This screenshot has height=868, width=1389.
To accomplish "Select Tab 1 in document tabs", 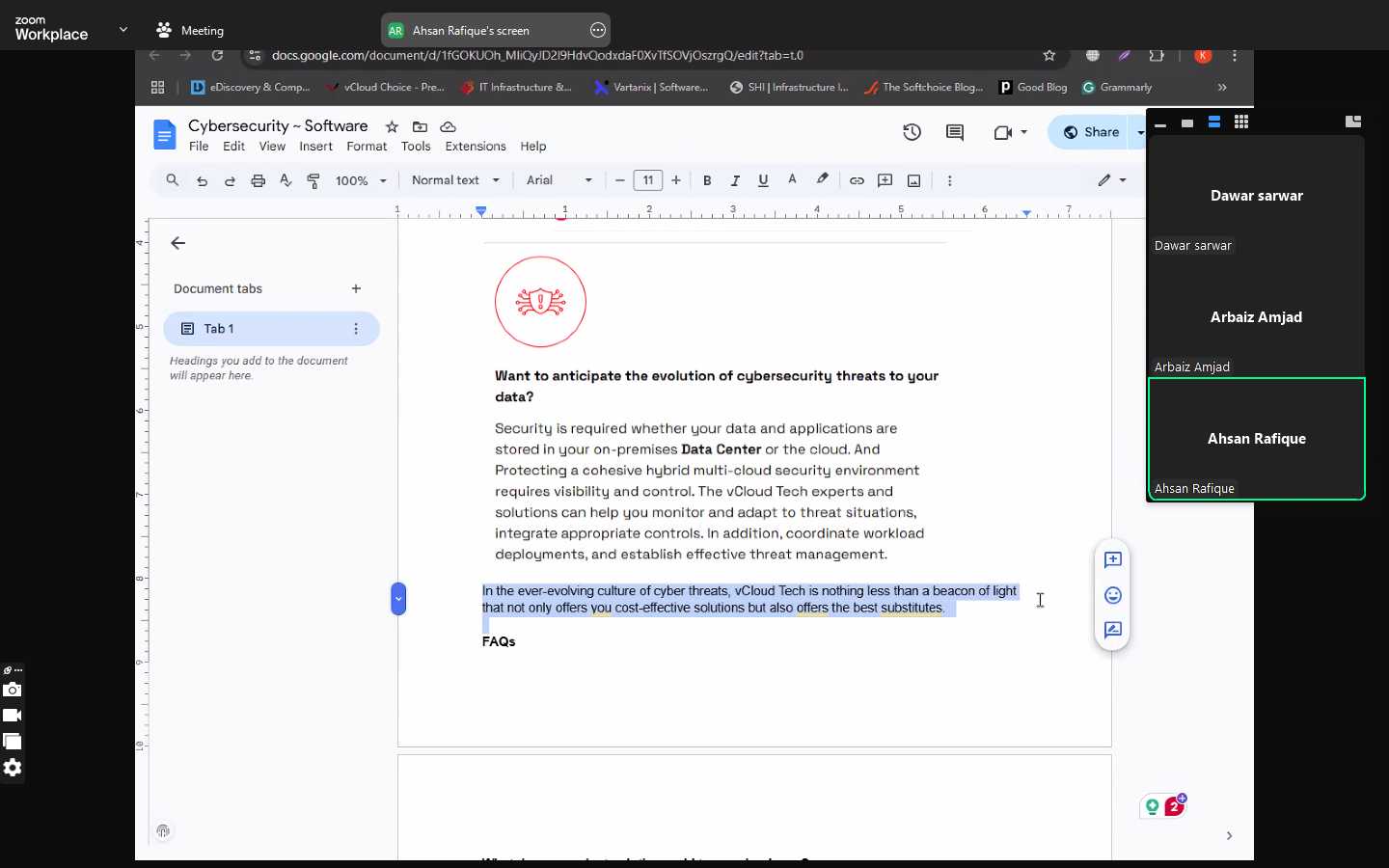I will (271, 329).
